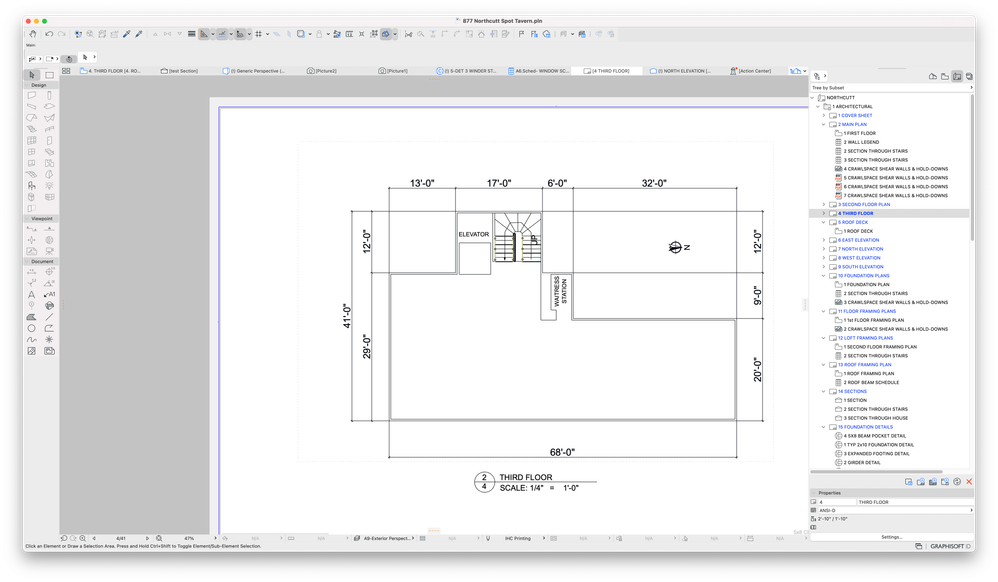This screenshot has height=582, width=998.
Task: Click the THIRD FLOOR name field in Properties
Action: (x=915, y=501)
